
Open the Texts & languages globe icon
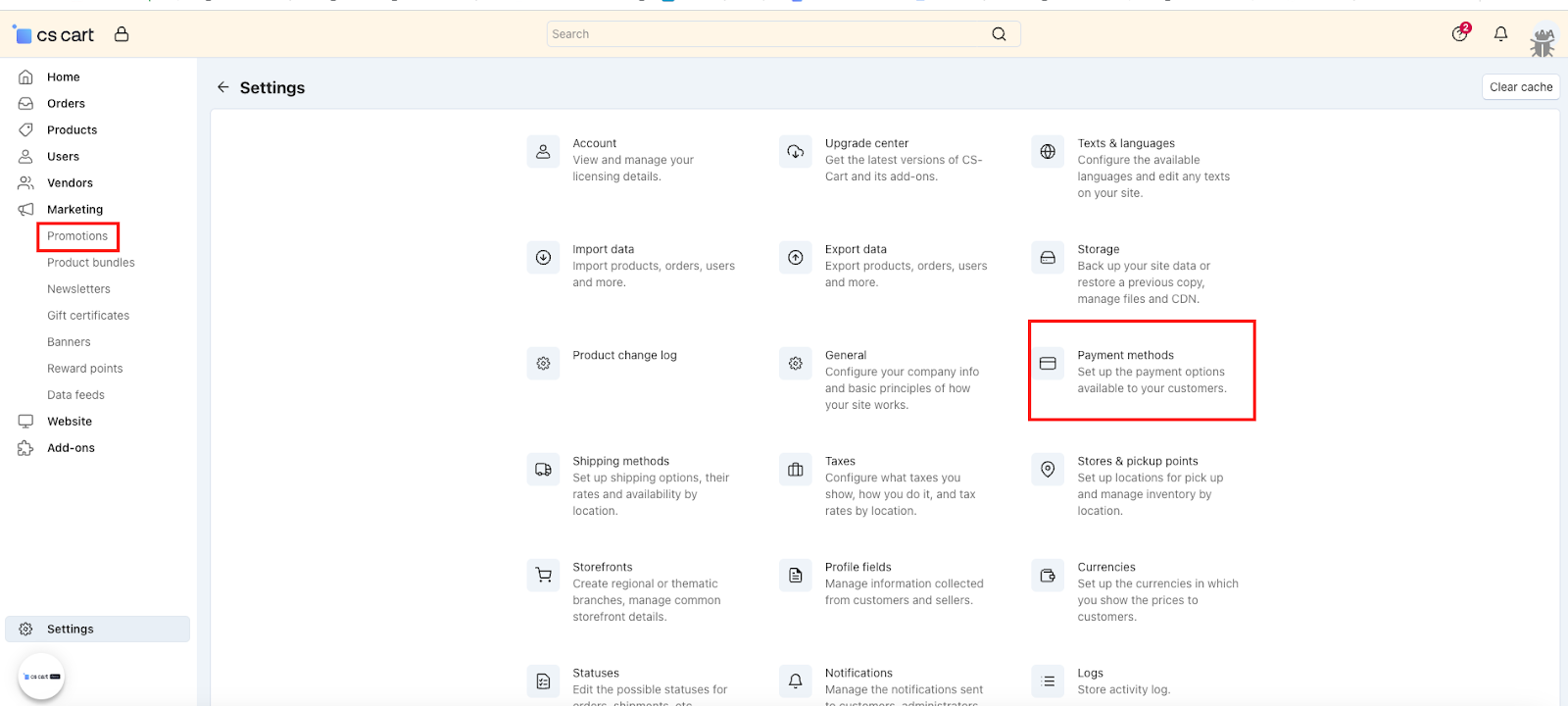[1048, 152]
